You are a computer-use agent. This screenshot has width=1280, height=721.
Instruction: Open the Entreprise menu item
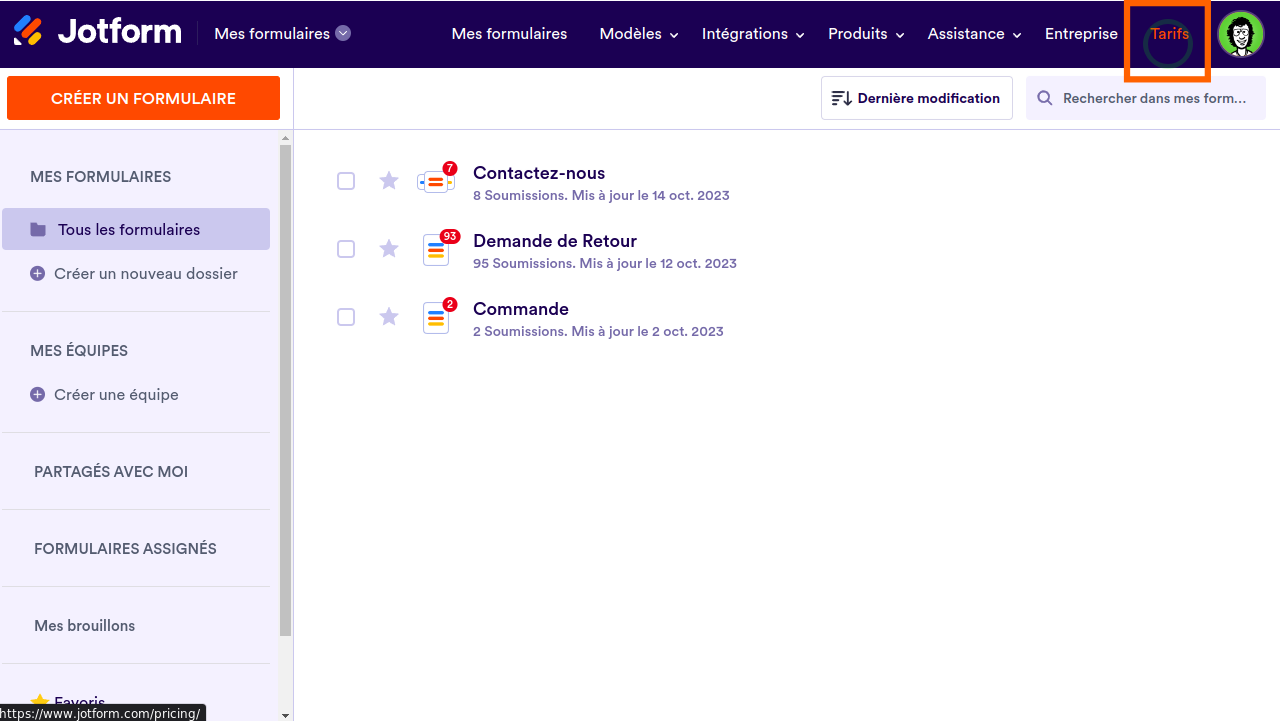pyautogui.click(x=1081, y=33)
